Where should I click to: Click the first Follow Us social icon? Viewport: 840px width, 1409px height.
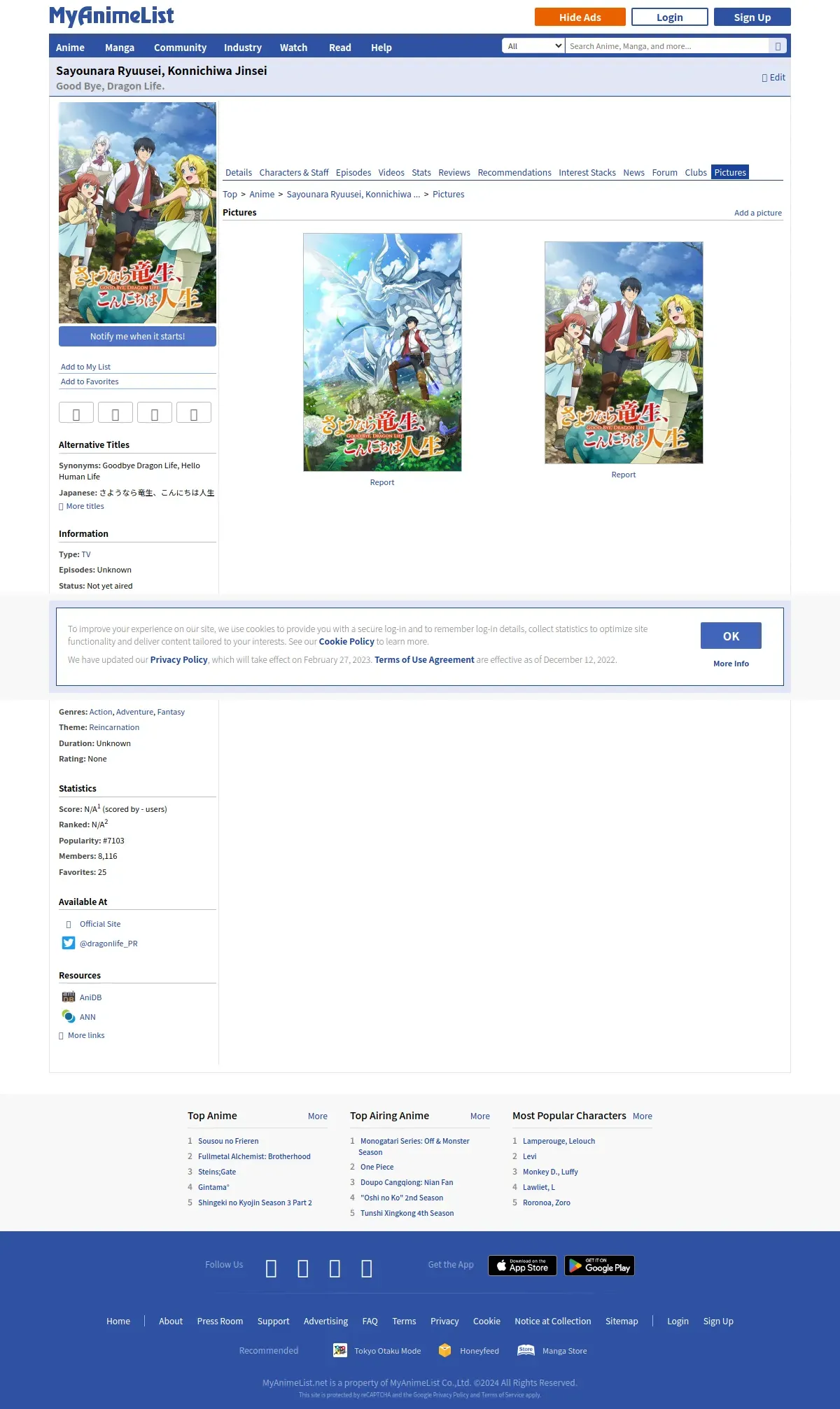272,1268
